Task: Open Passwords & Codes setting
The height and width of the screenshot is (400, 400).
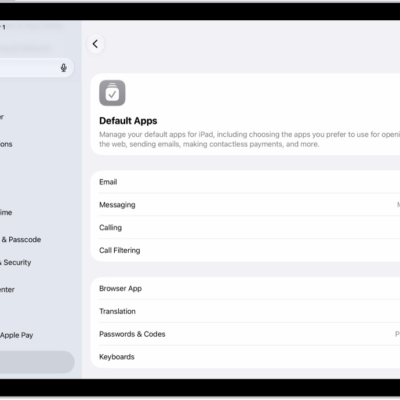Action: (x=245, y=334)
